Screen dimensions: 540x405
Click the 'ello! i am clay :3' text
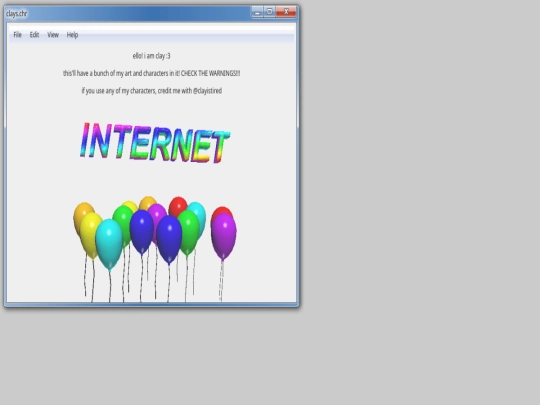(x=152, y=56)
